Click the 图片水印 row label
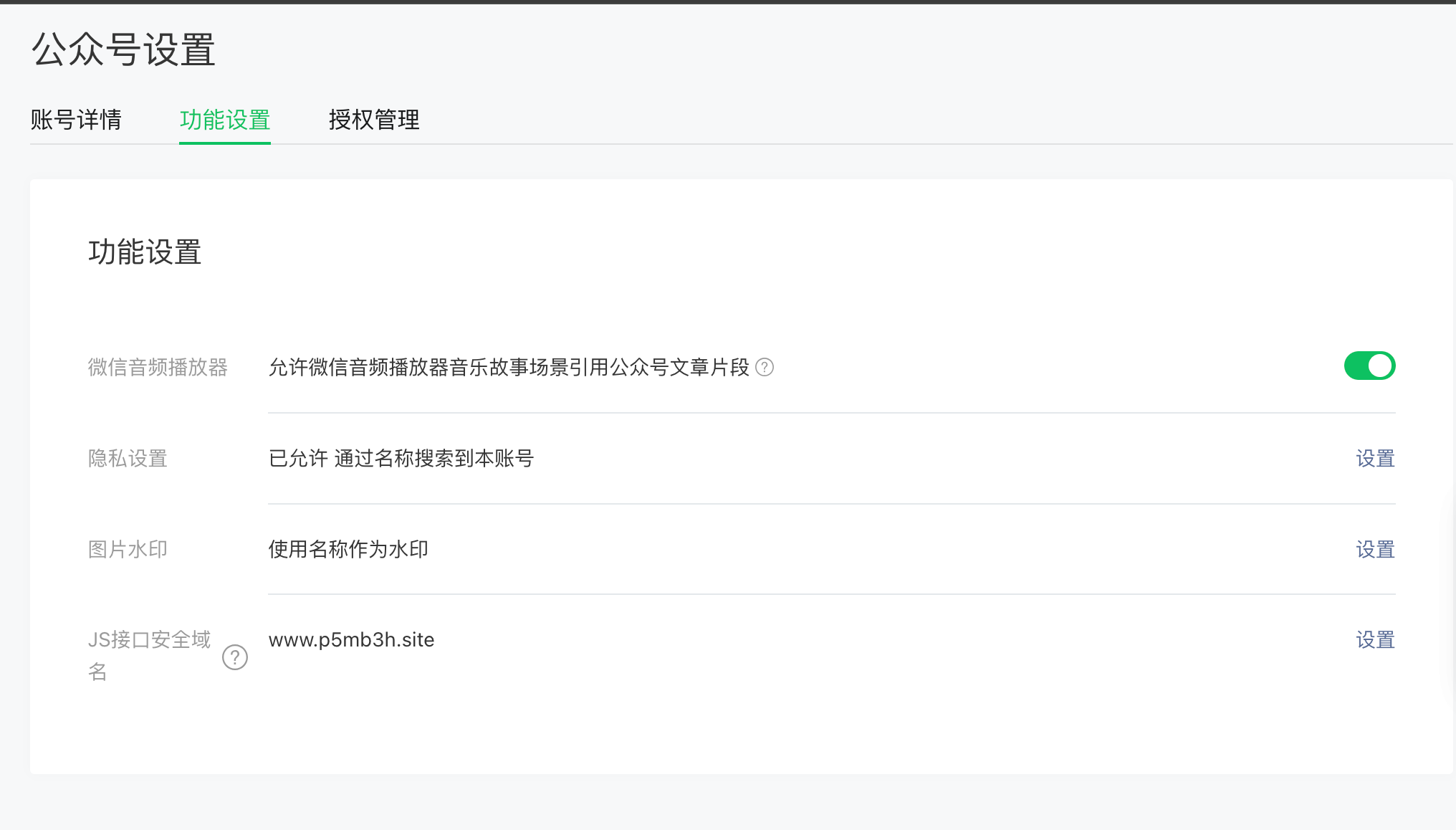1456x830 pixels. 128,550
